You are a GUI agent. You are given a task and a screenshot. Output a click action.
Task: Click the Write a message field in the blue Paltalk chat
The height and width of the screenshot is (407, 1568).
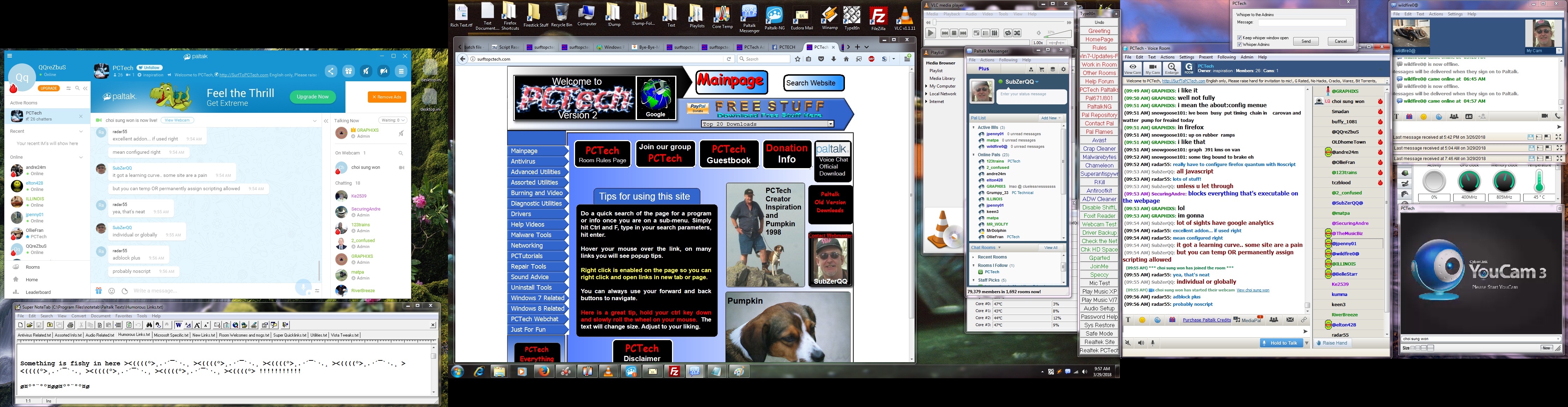coord(213,291)
